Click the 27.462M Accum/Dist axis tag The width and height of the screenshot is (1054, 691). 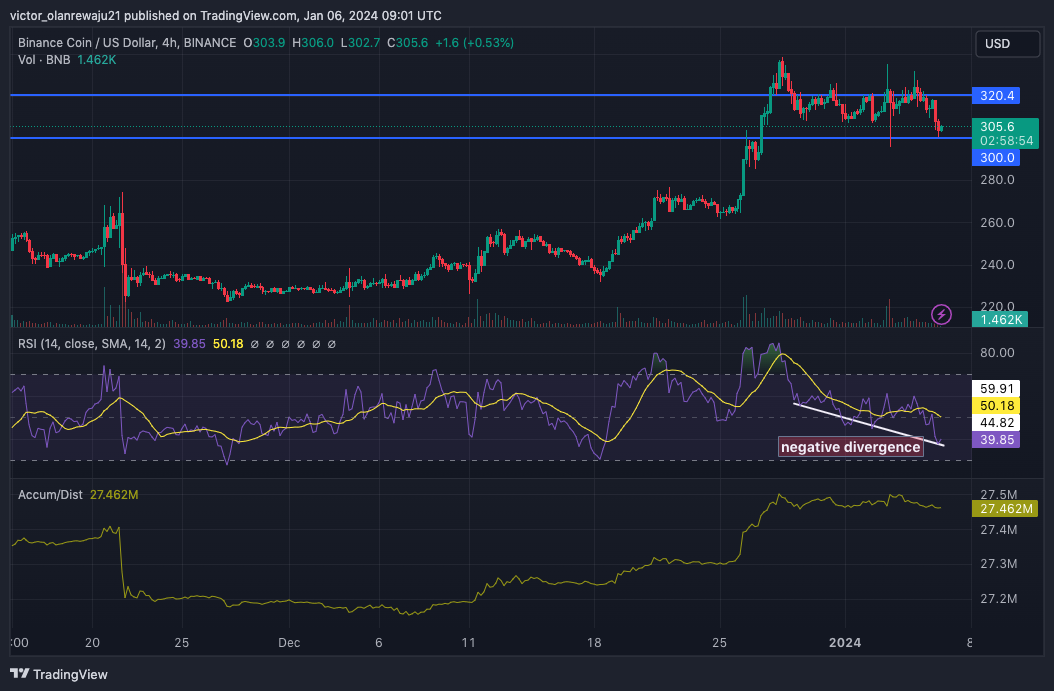click(1005, 508)
